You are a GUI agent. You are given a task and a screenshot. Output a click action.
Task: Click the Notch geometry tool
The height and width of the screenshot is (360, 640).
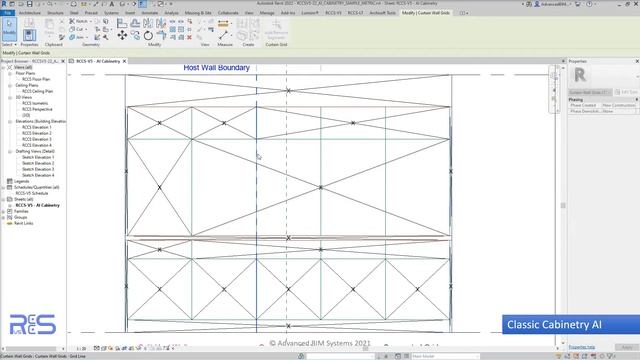[78, 21]
